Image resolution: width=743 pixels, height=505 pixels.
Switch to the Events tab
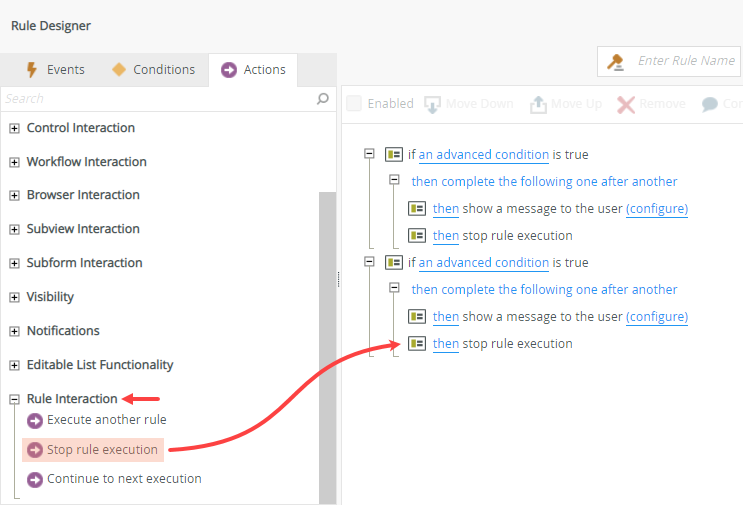click(55, 70)
